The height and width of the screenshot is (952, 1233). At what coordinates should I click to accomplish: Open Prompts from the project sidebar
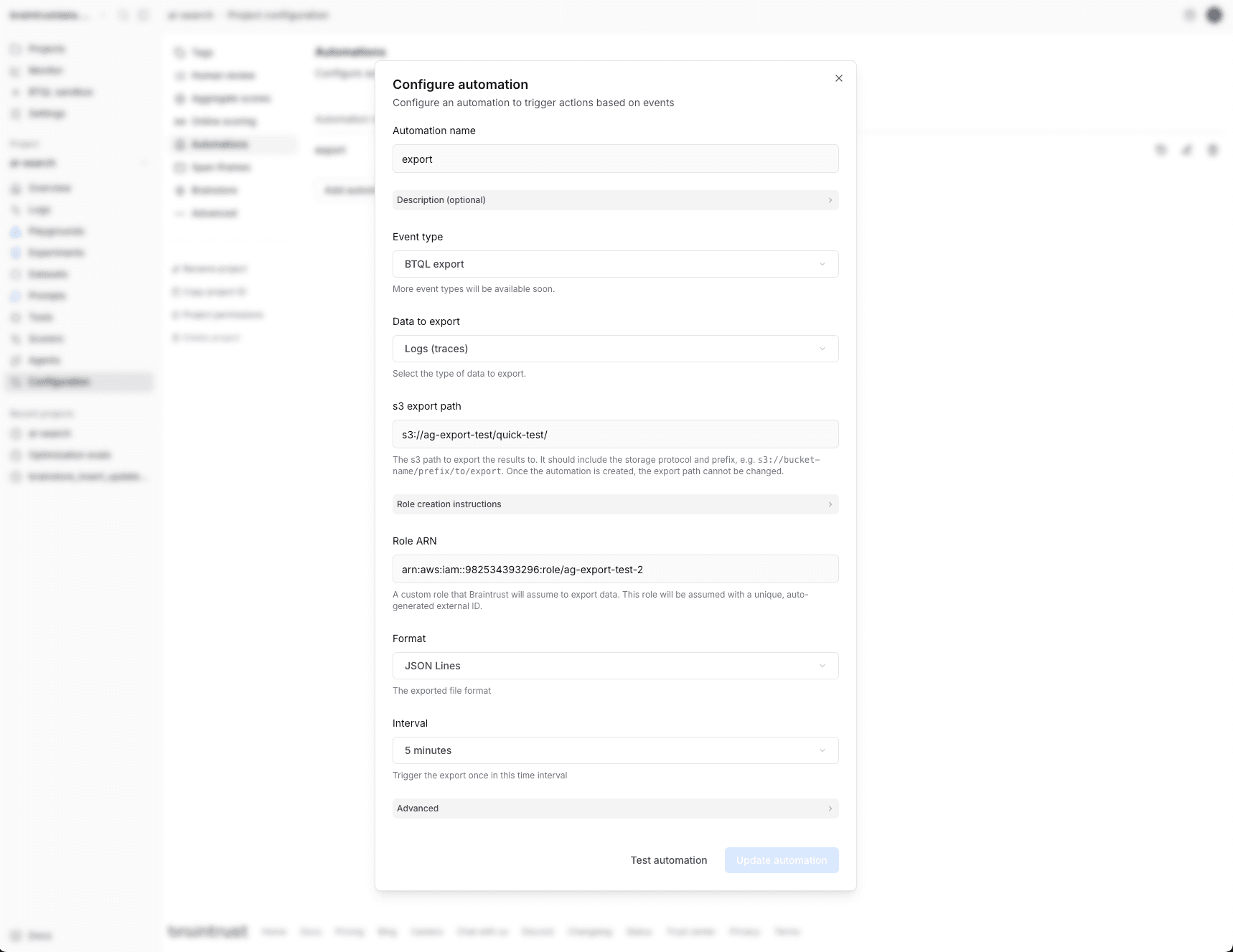(x=47, y=296)
